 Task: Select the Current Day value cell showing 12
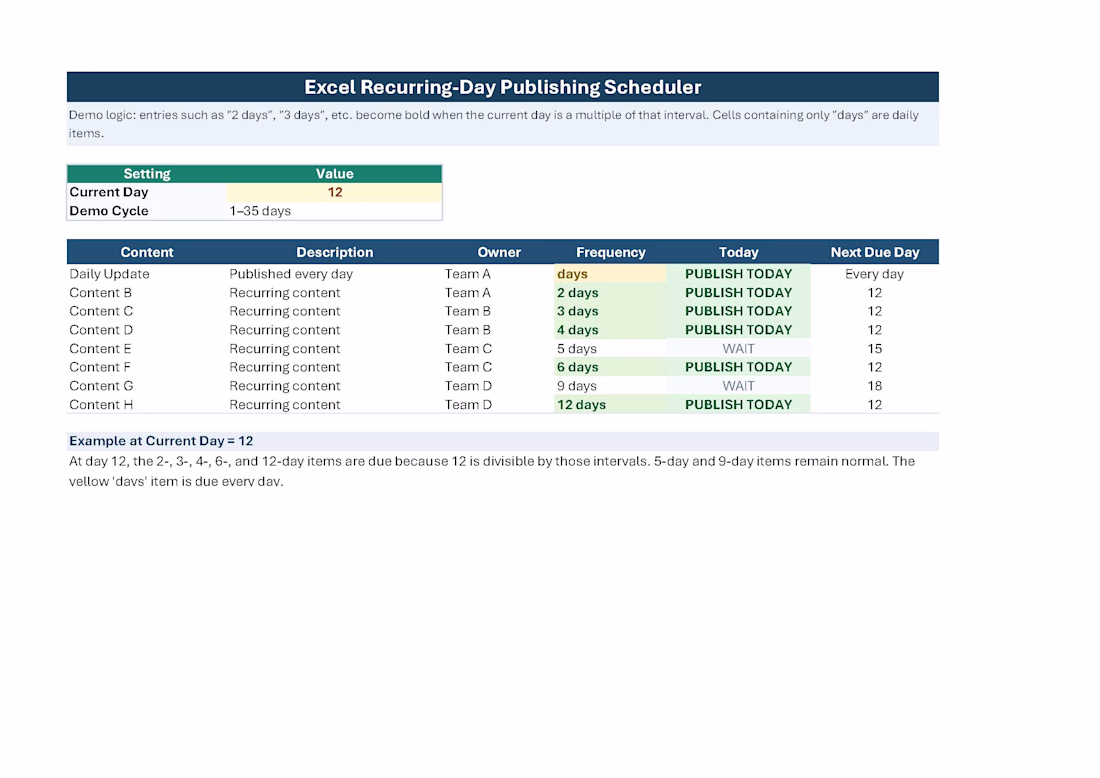click(x=335, y=192)
